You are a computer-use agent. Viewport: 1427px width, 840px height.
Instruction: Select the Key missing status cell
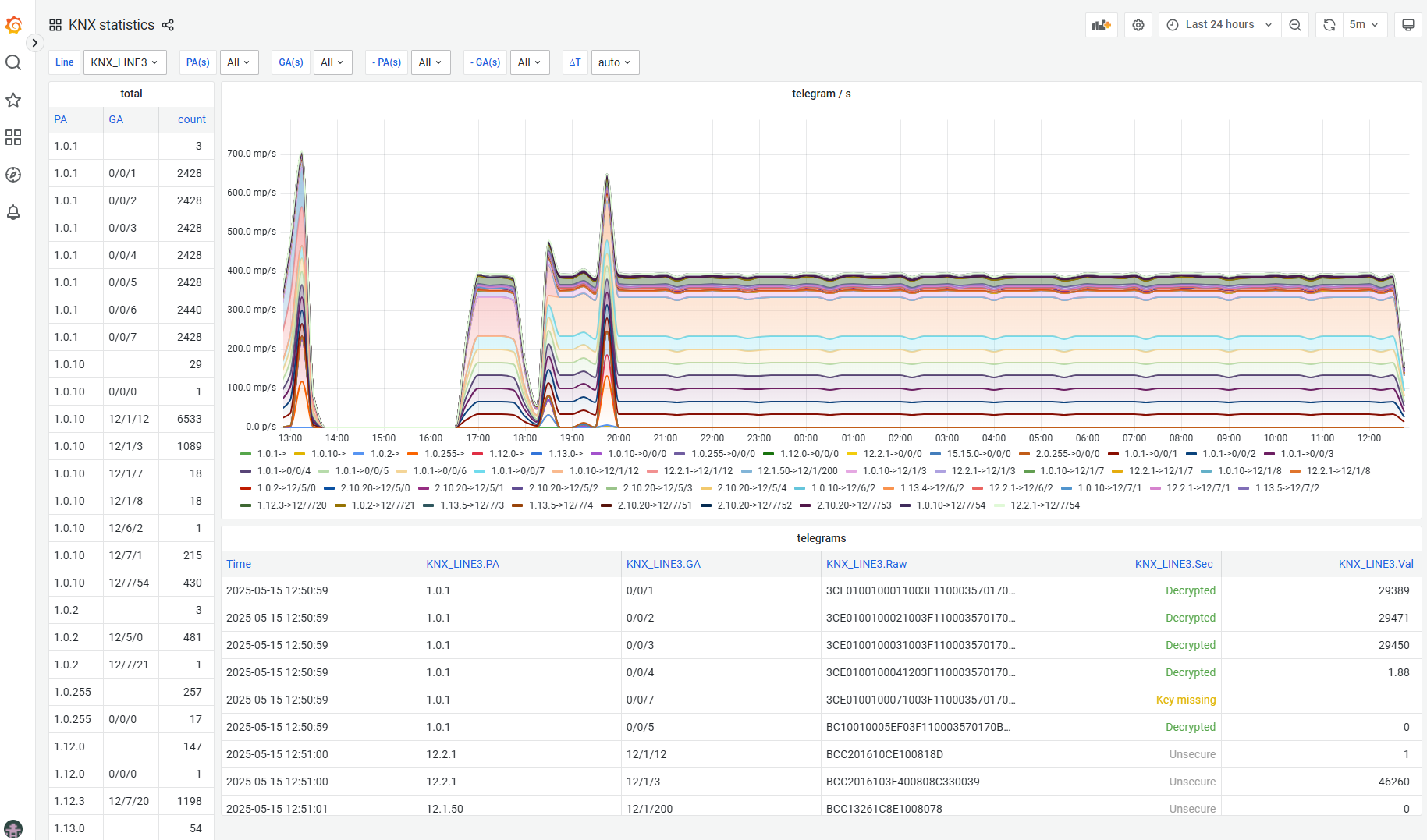[x=1121, y=700]
